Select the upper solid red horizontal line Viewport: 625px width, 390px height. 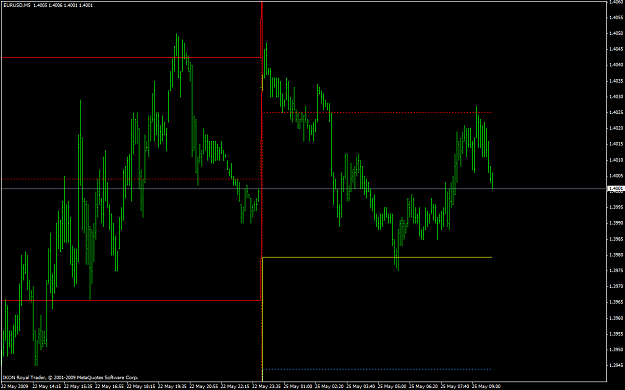pos(131,58)
